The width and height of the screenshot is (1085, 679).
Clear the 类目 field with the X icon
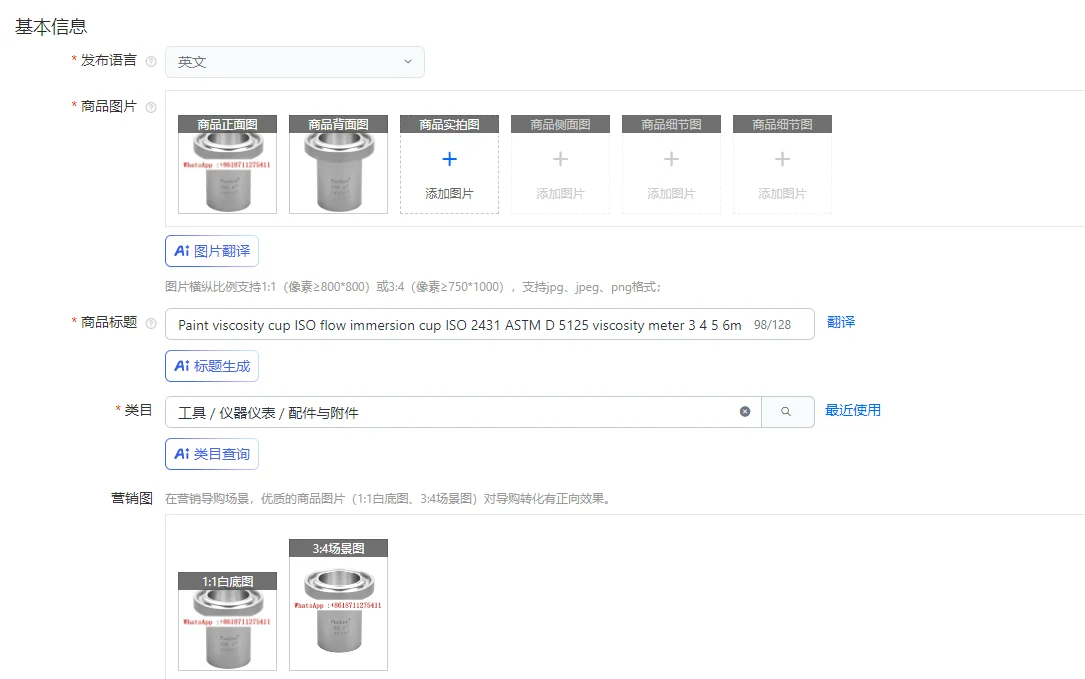(x=745, y=412)
